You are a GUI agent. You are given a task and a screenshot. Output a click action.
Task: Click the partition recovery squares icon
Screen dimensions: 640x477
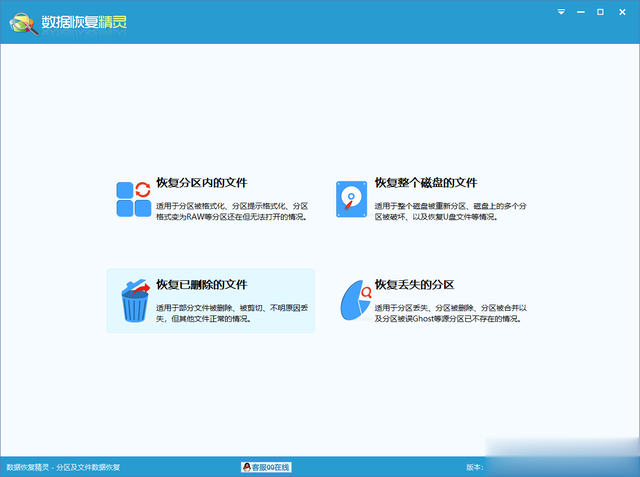coord(134,199)
